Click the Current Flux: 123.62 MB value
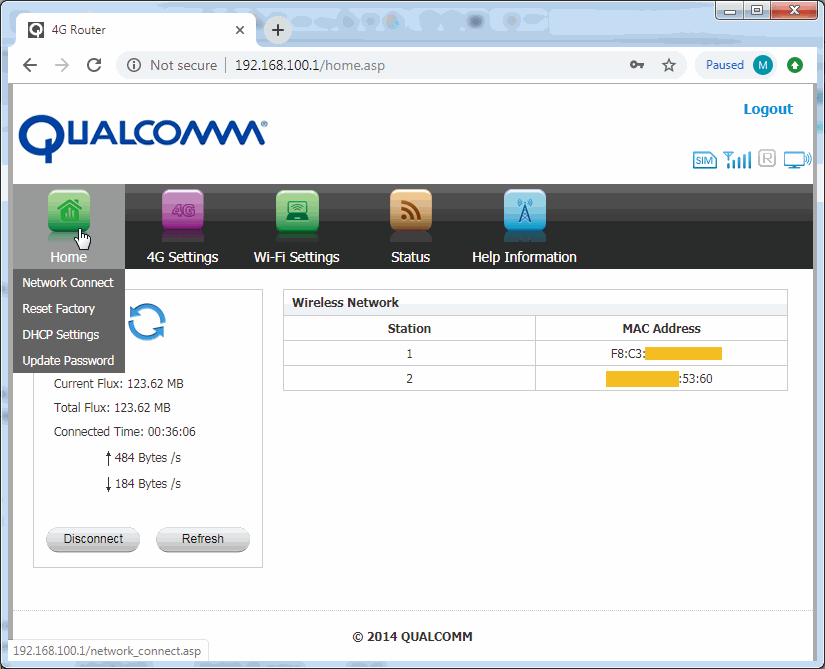 [118, 384]
